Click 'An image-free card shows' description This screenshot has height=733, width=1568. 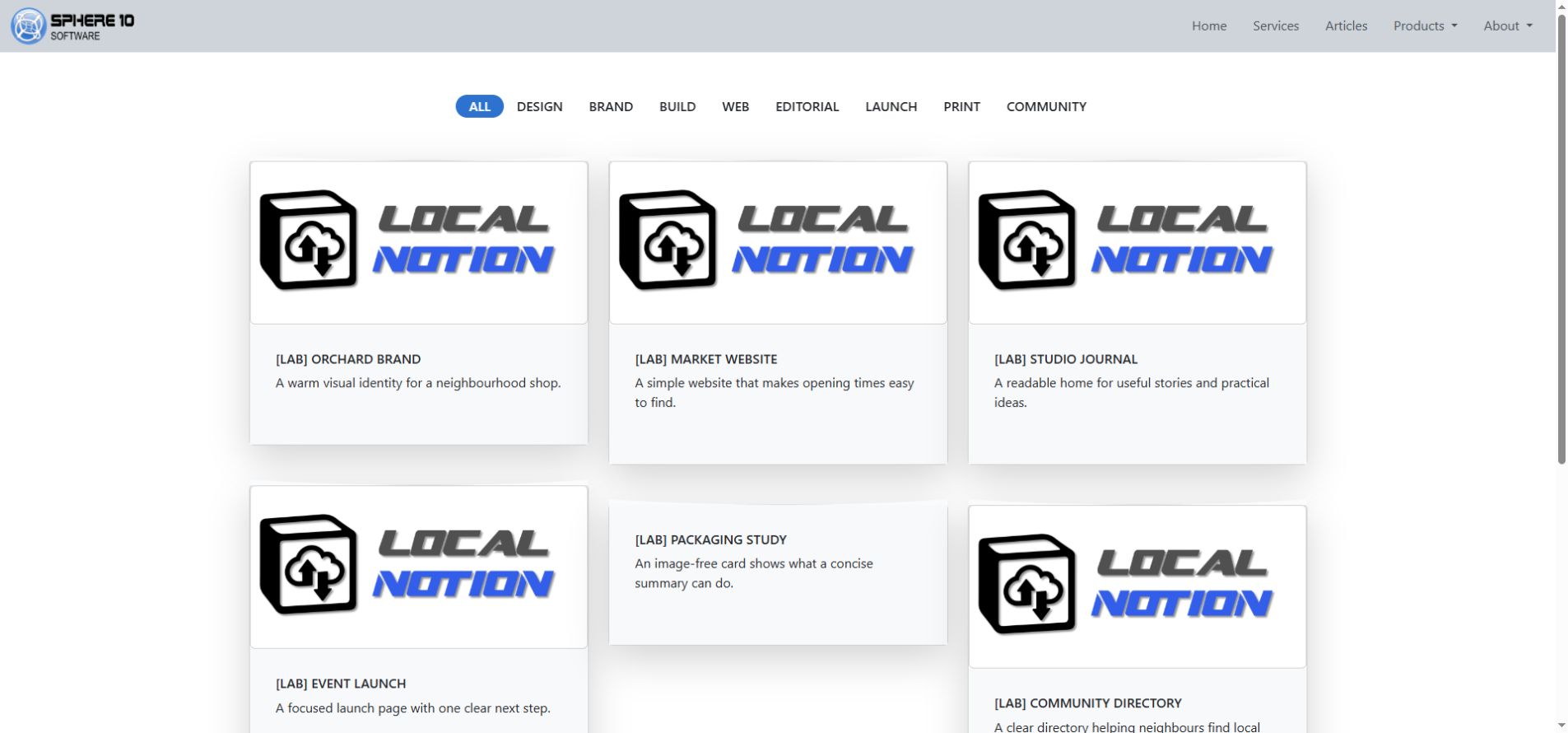point(754,573)
